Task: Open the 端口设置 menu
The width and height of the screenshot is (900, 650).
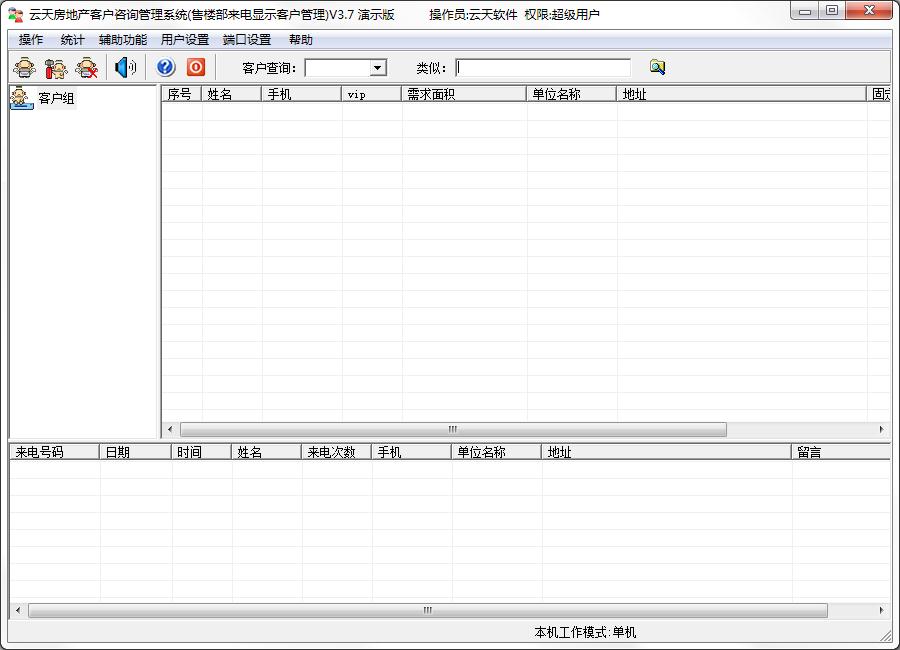Action: tap(247, 40)
